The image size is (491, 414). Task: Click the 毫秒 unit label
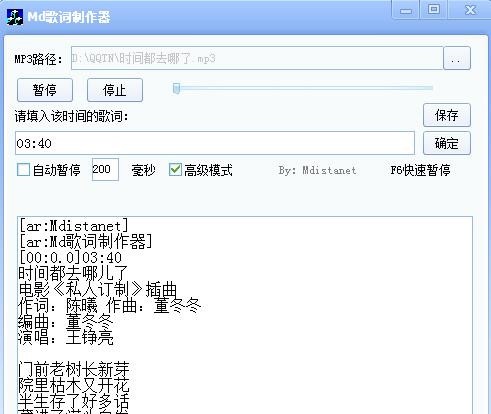[x=143, y=170]
